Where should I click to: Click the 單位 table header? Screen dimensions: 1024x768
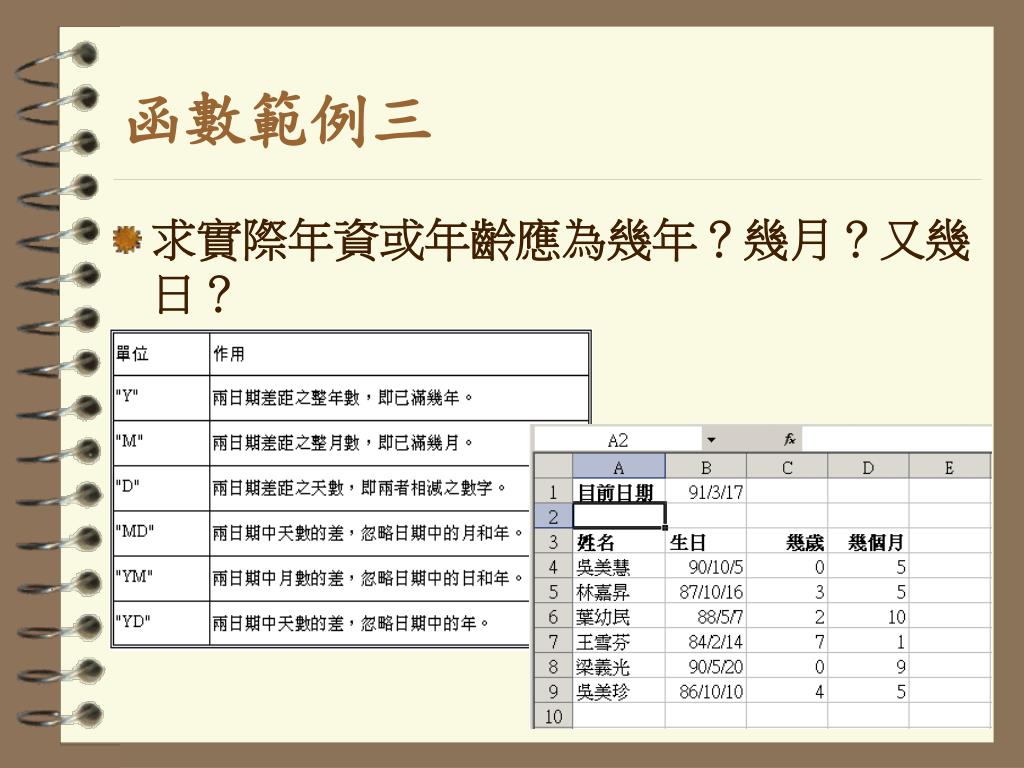161,354
